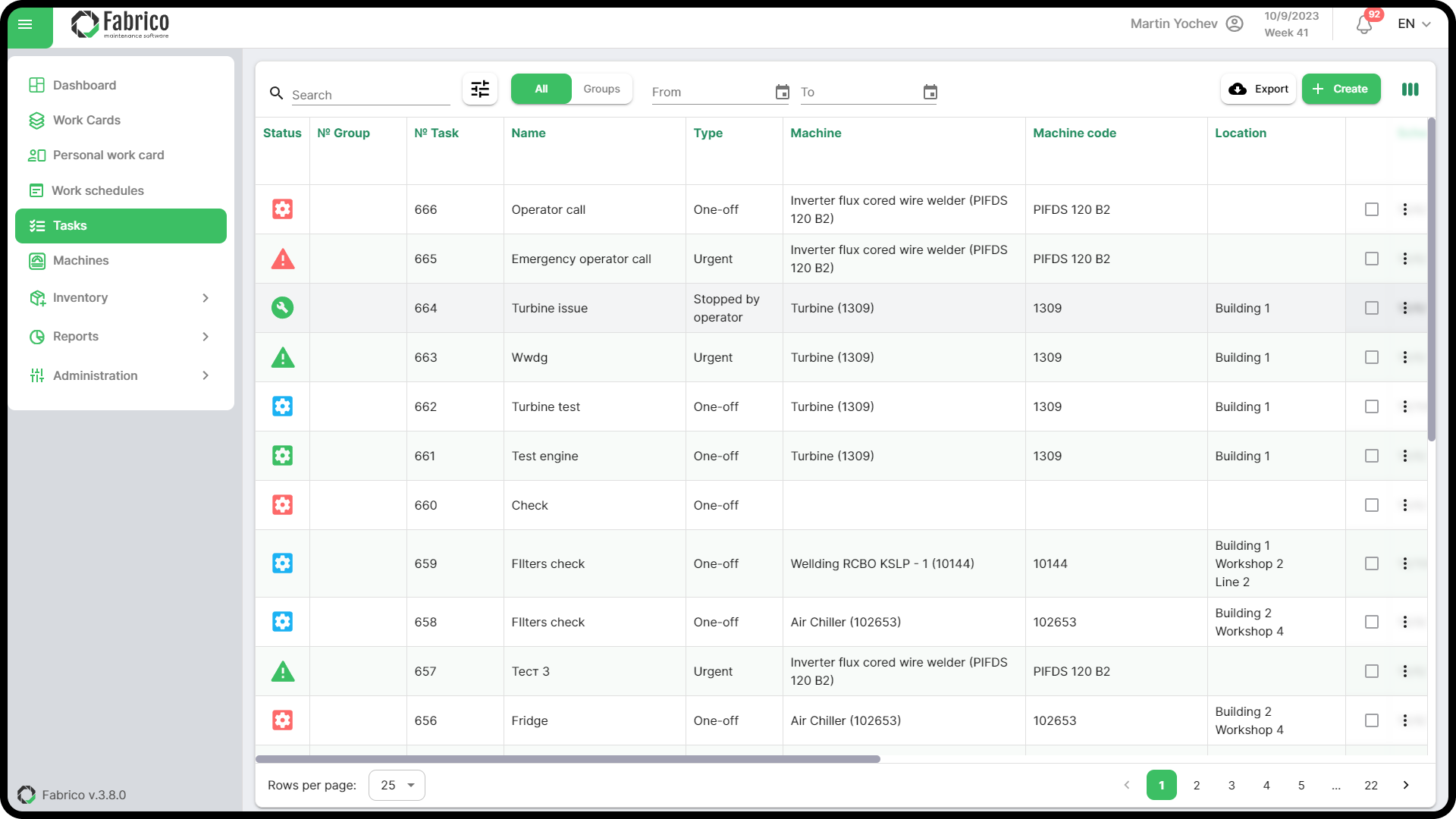Open the filter settings sliders icon
1456x819 pixels.
[480, 89]
